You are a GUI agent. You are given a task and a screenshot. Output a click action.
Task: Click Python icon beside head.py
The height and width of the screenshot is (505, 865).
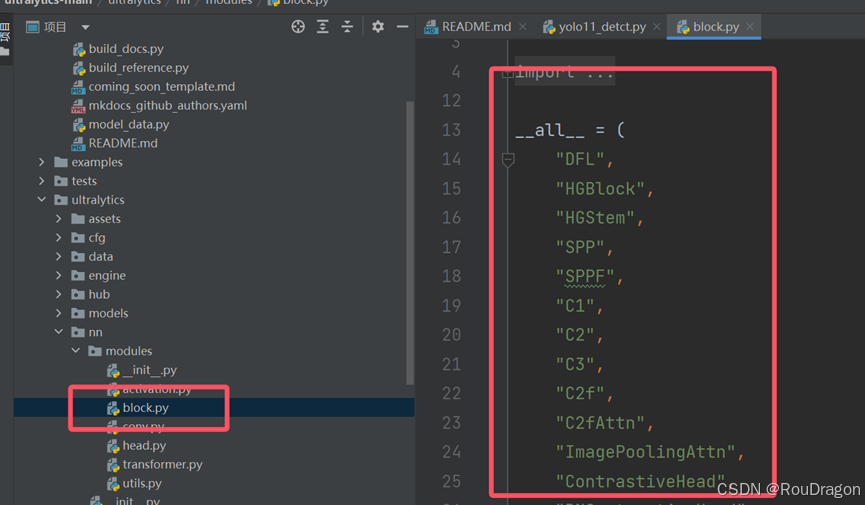(x=113, y=446)
